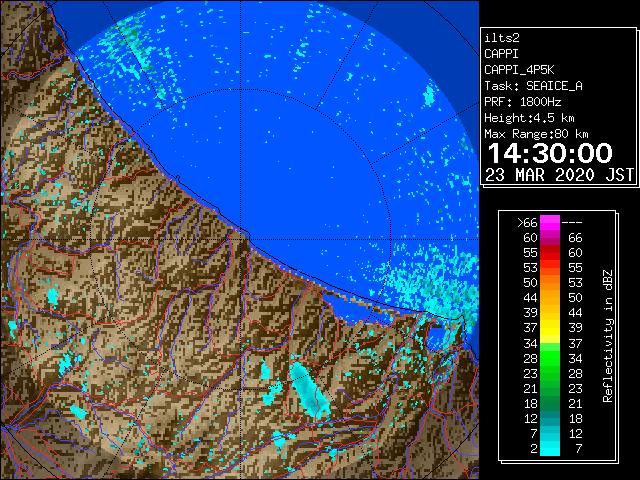Pick the bright green 28–34 dBZ swatch

[x=550, y=358]
